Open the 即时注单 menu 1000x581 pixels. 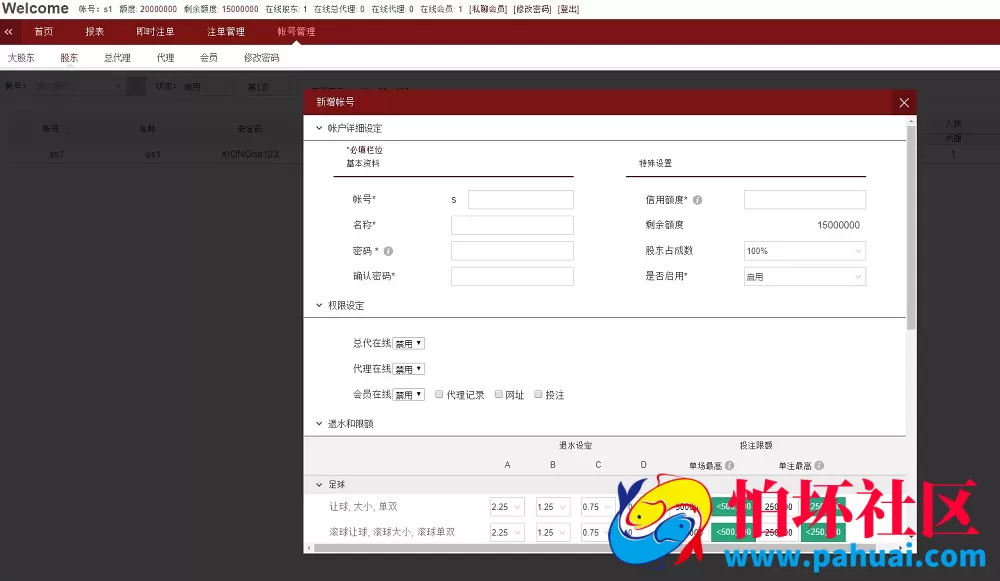(x=154, y=31)
